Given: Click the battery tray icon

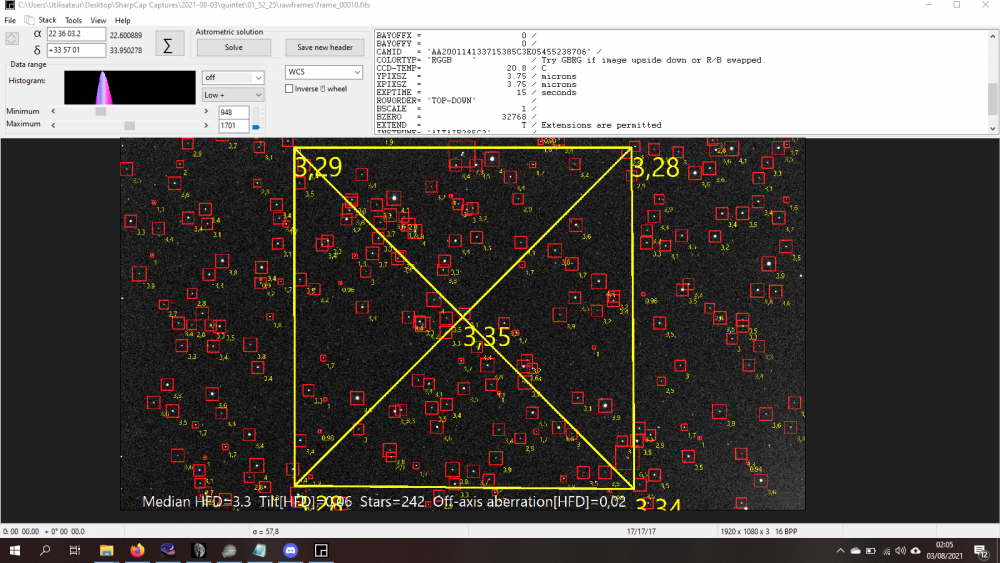Looking at the screenshot, I should (871, 551).
